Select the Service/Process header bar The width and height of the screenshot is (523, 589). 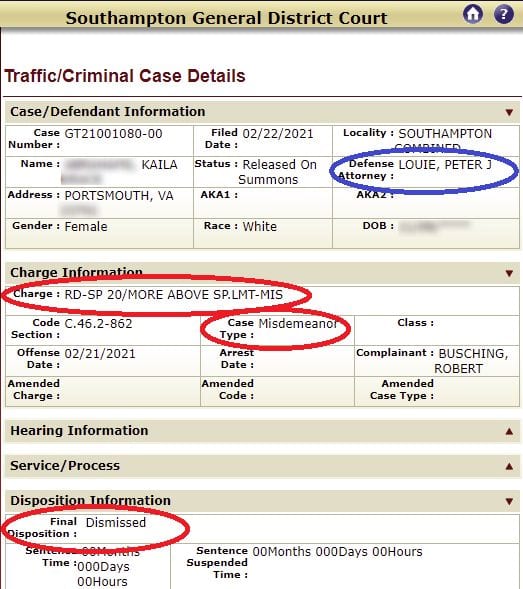click(x=262, y=466)
